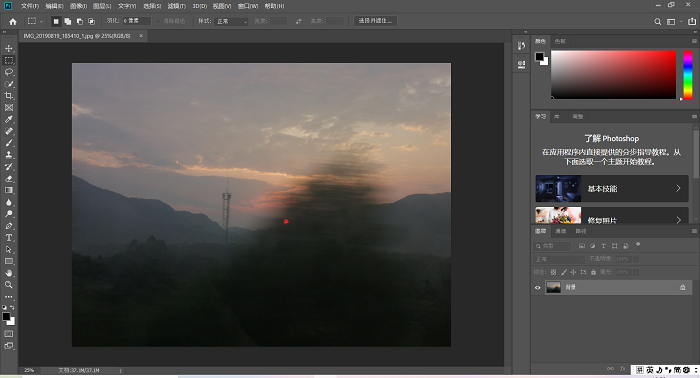Select the History Brush tool
This screenshot has height=378, width=700.
coord(8,166)
